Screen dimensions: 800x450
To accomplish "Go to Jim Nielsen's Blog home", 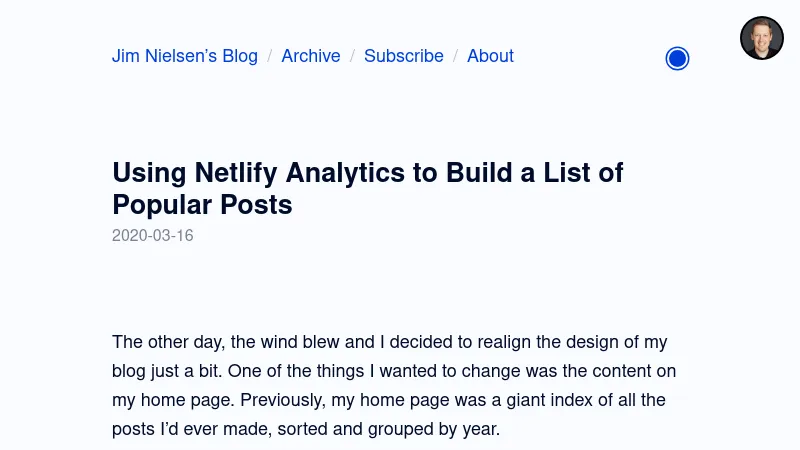I will (185, 56).
